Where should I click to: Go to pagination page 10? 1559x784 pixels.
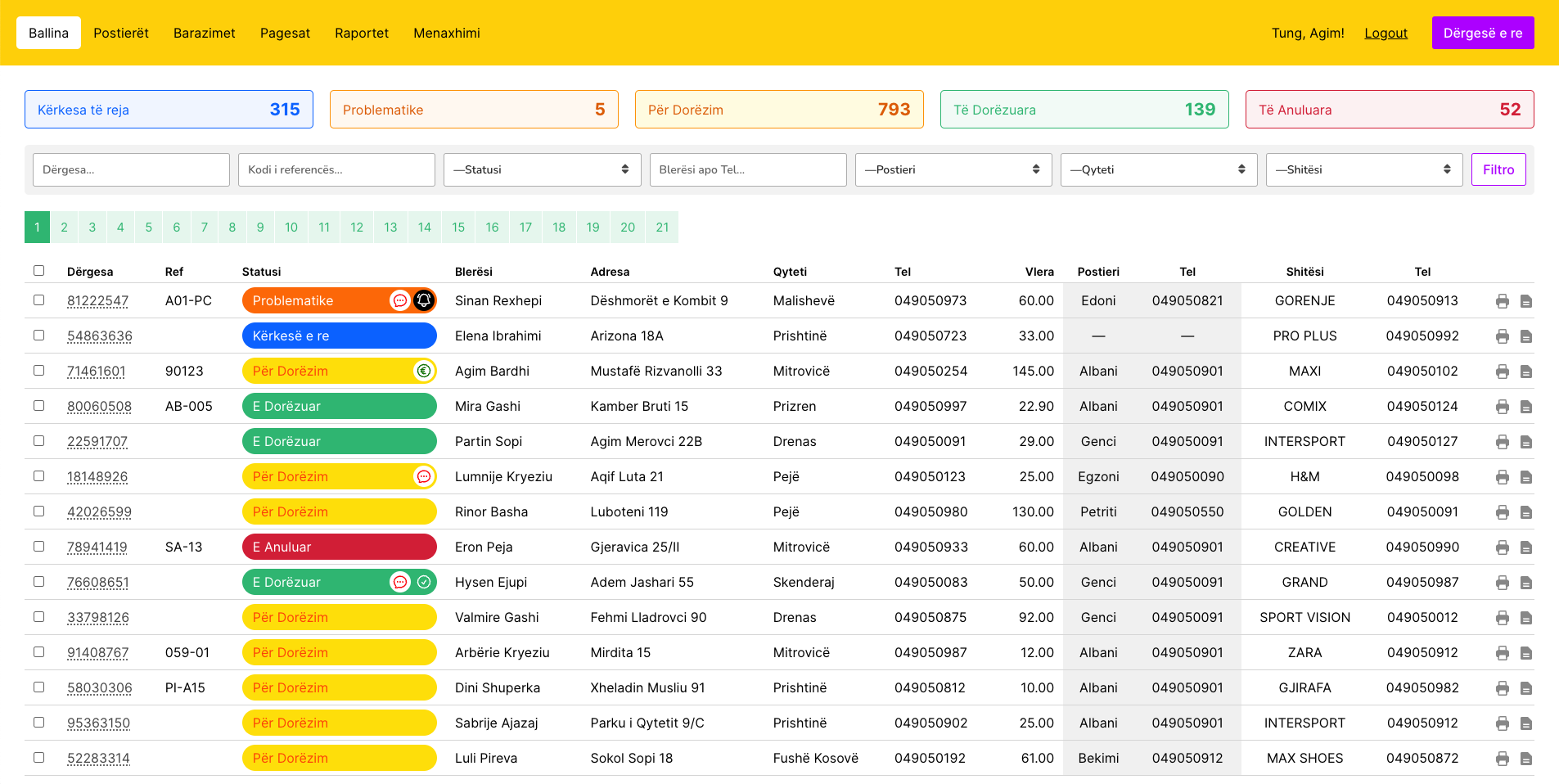click(291, 228)
